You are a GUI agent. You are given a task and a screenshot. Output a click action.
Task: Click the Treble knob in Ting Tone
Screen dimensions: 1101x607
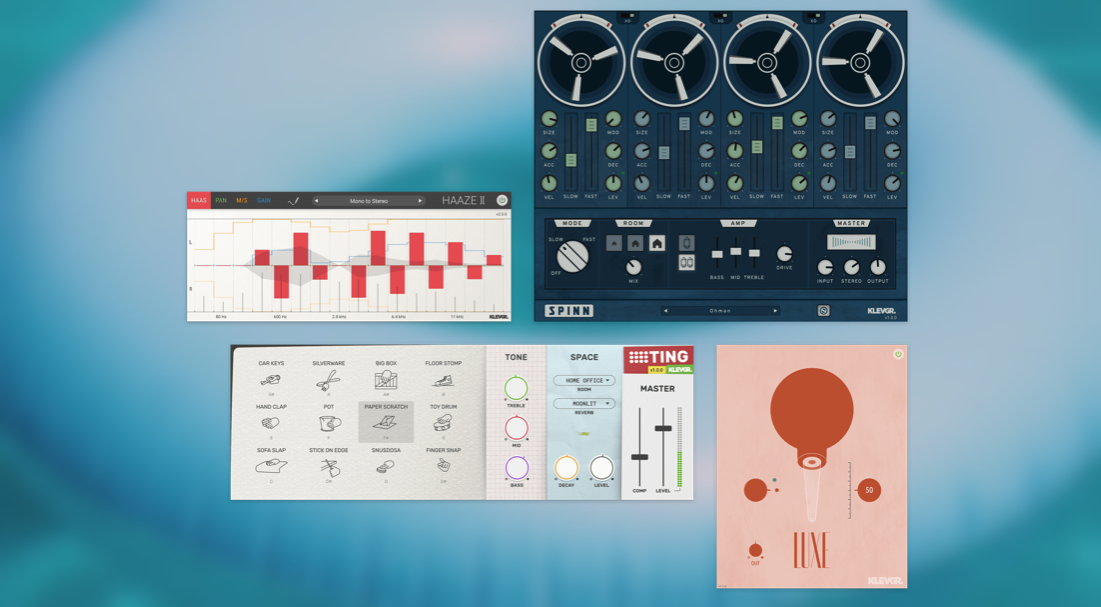pyautogui.click(x=516, y=389)
